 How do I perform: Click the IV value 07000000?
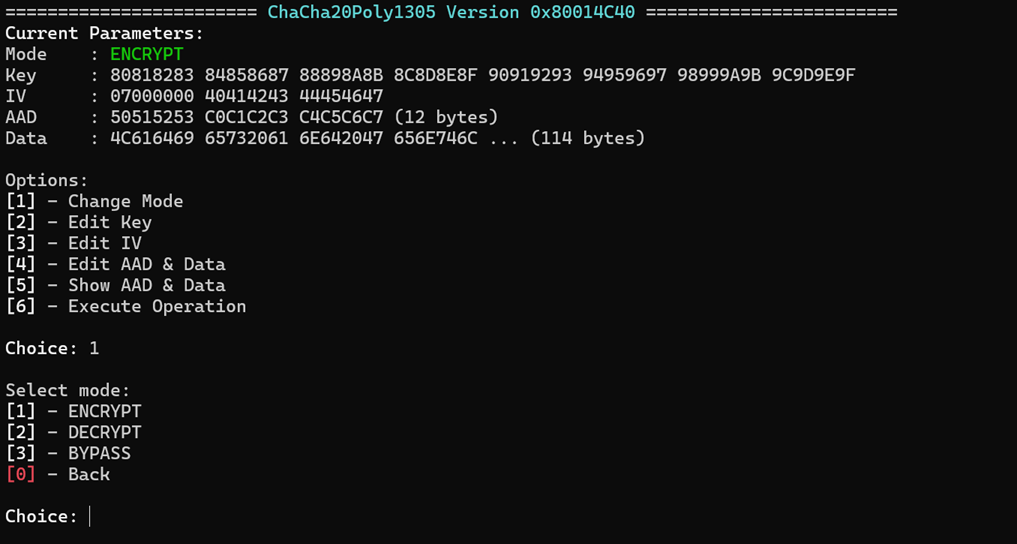tap(152, 96)
